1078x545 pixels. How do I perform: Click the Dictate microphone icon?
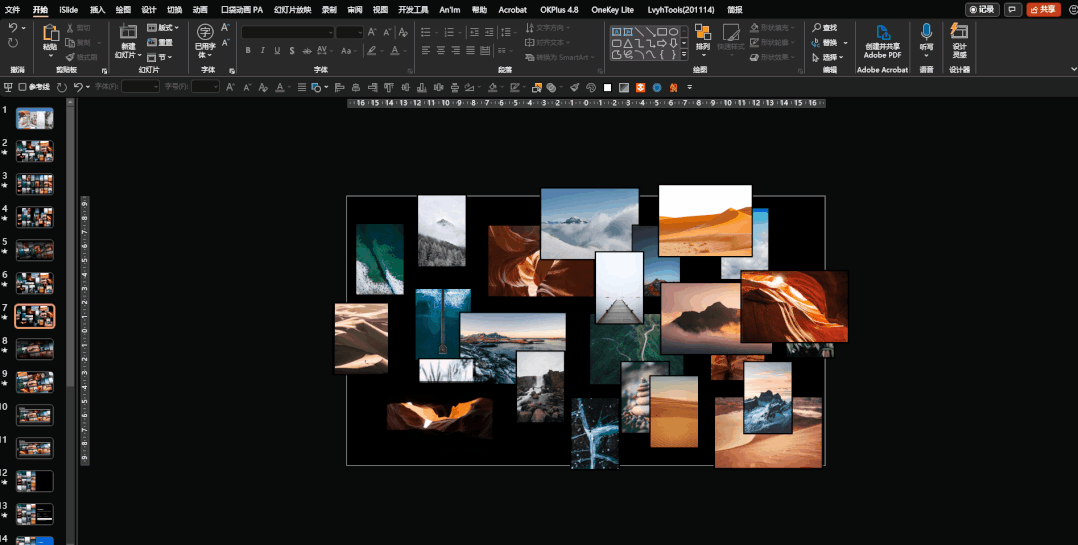926,32
